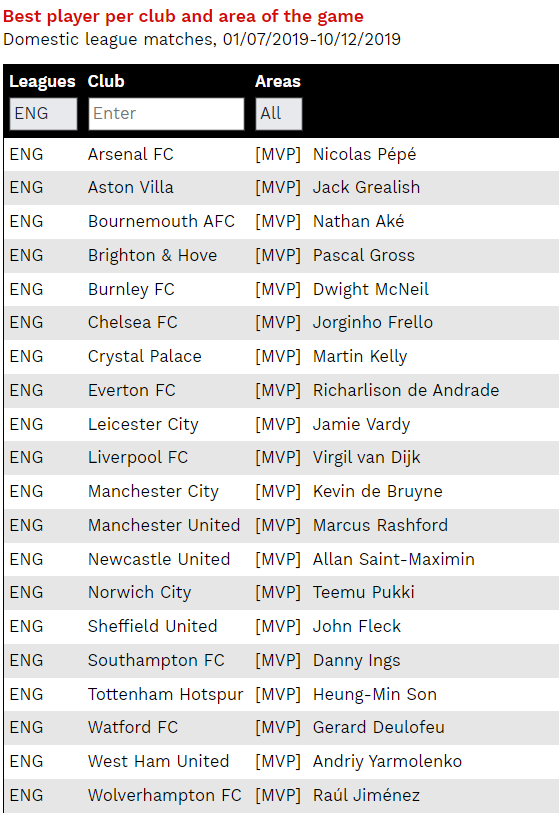Click Kevin de Bruyne player name
Image resolution: width=559 pixels, height=813 pixels.
[x=378, y=492]
